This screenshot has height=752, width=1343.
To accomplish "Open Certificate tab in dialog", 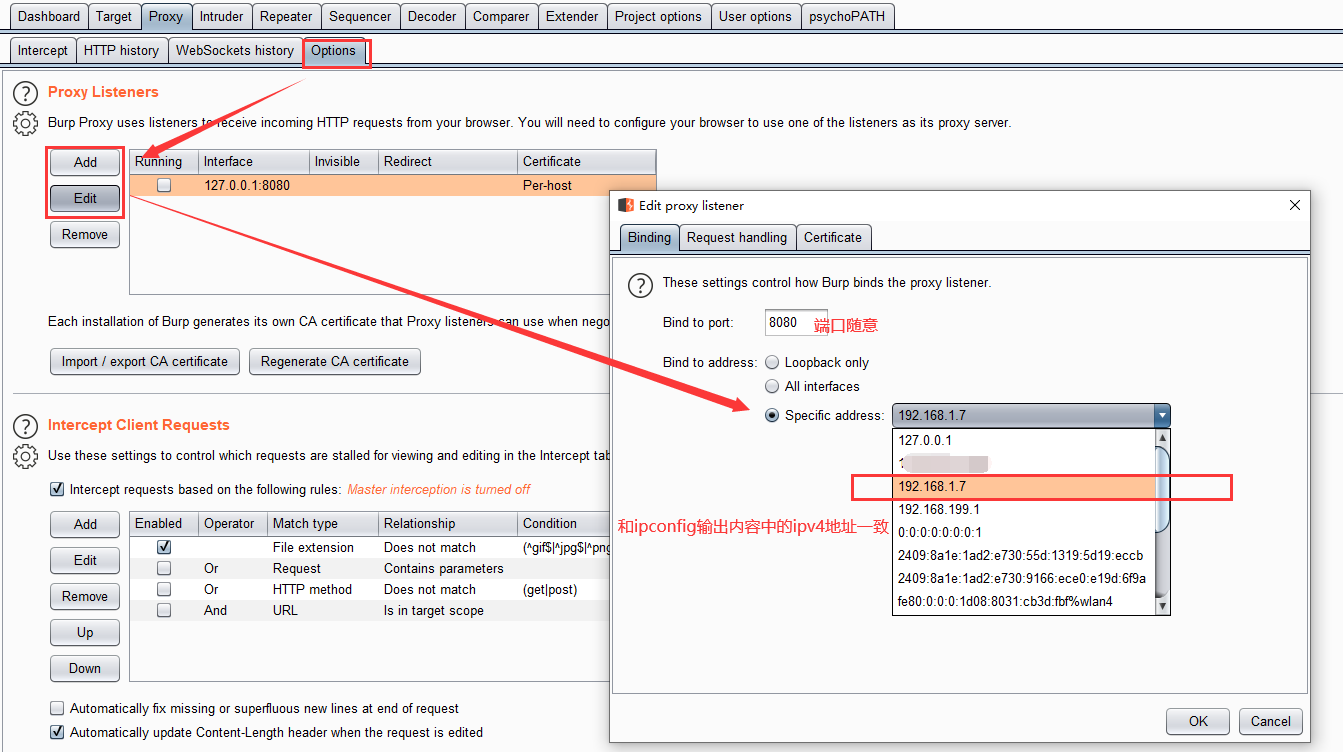I will pos(833,237).
